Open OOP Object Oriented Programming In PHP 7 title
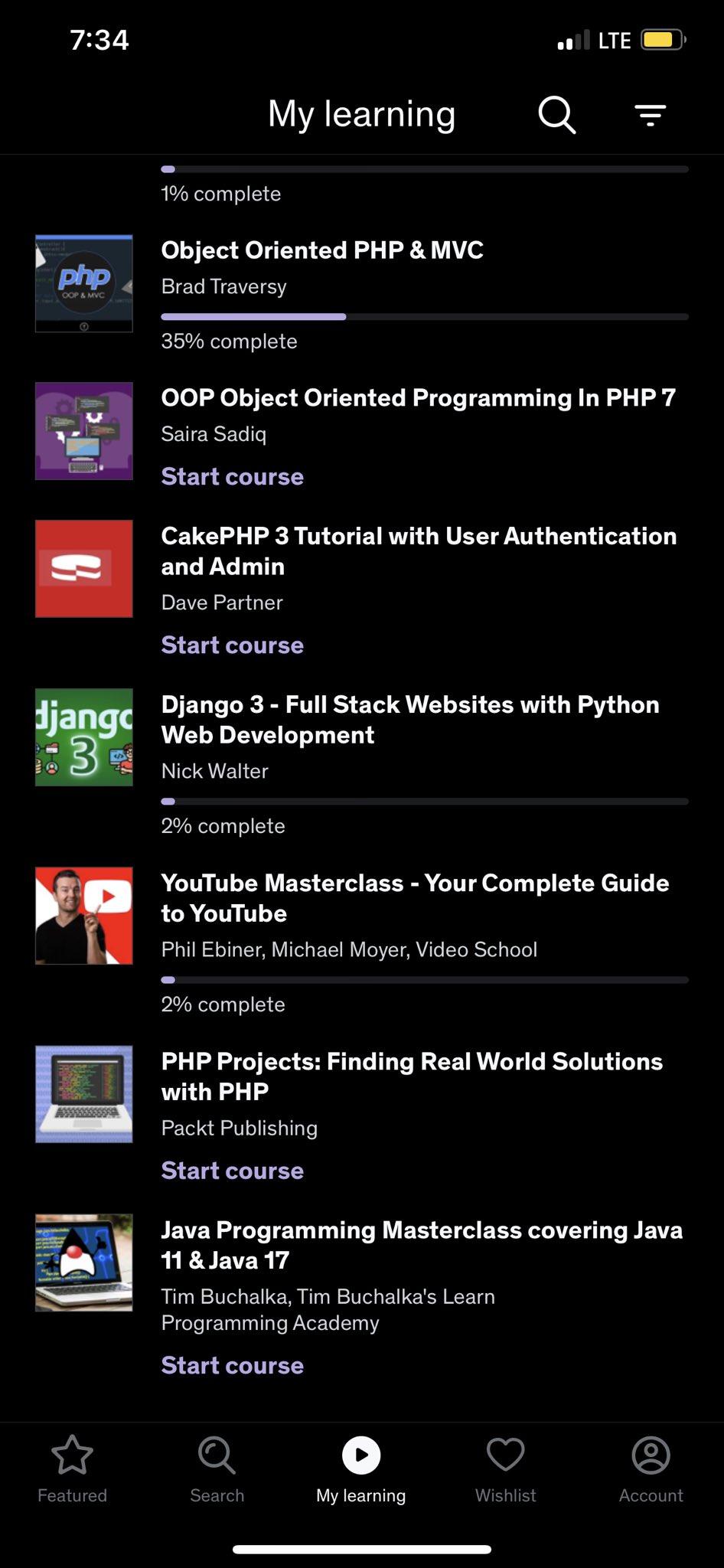The height and width of the screenshot is (1568, 724). click(x=418, y=398)
